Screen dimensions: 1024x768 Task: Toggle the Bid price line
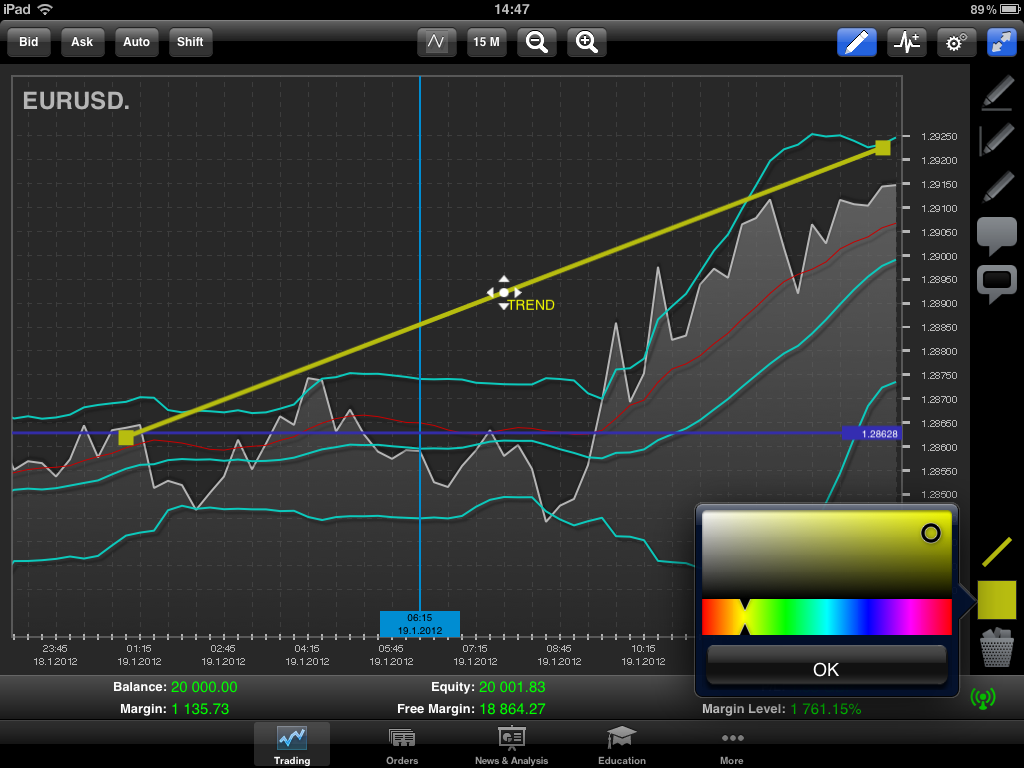click(x=29, y=42)
